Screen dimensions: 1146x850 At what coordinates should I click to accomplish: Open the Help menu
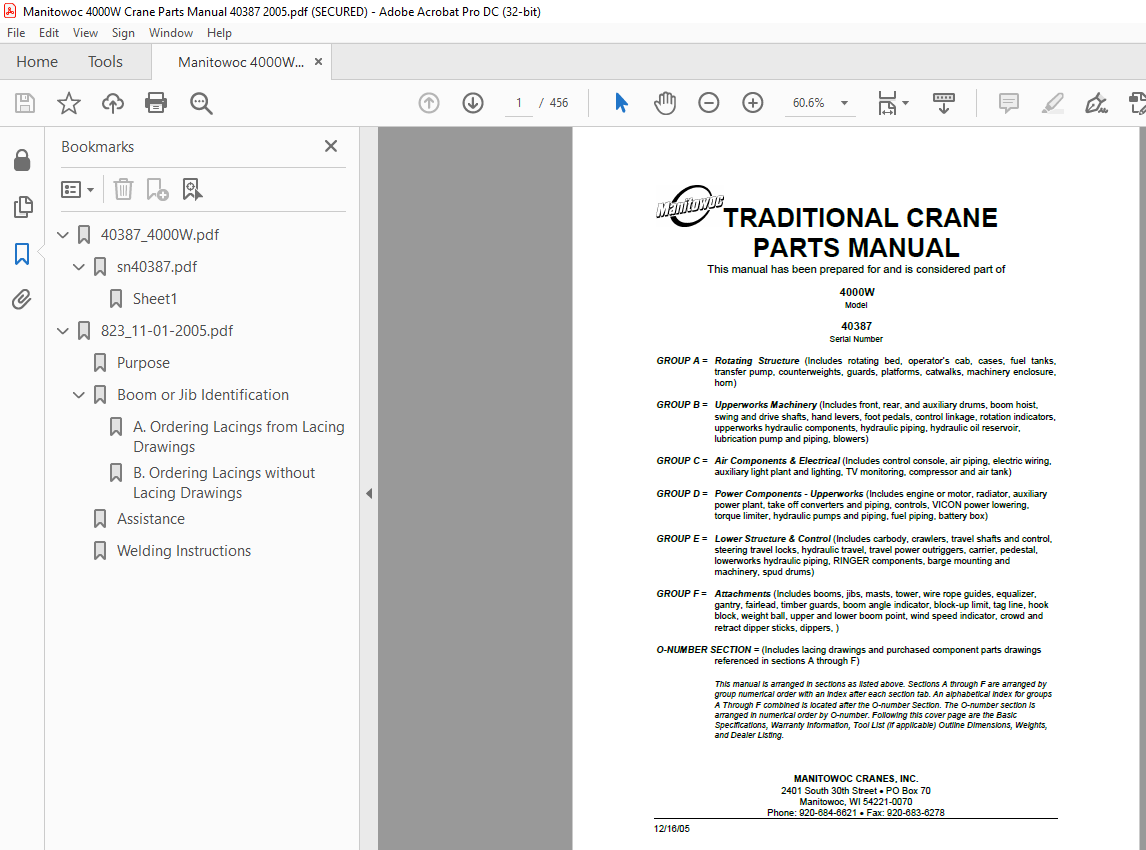219,33
